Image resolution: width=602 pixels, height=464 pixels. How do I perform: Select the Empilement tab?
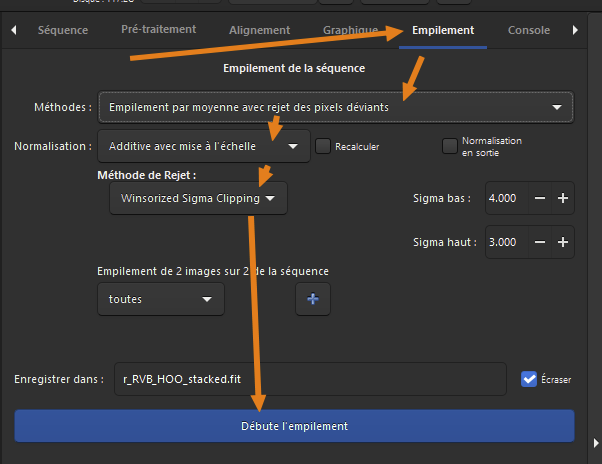[443, 30]
